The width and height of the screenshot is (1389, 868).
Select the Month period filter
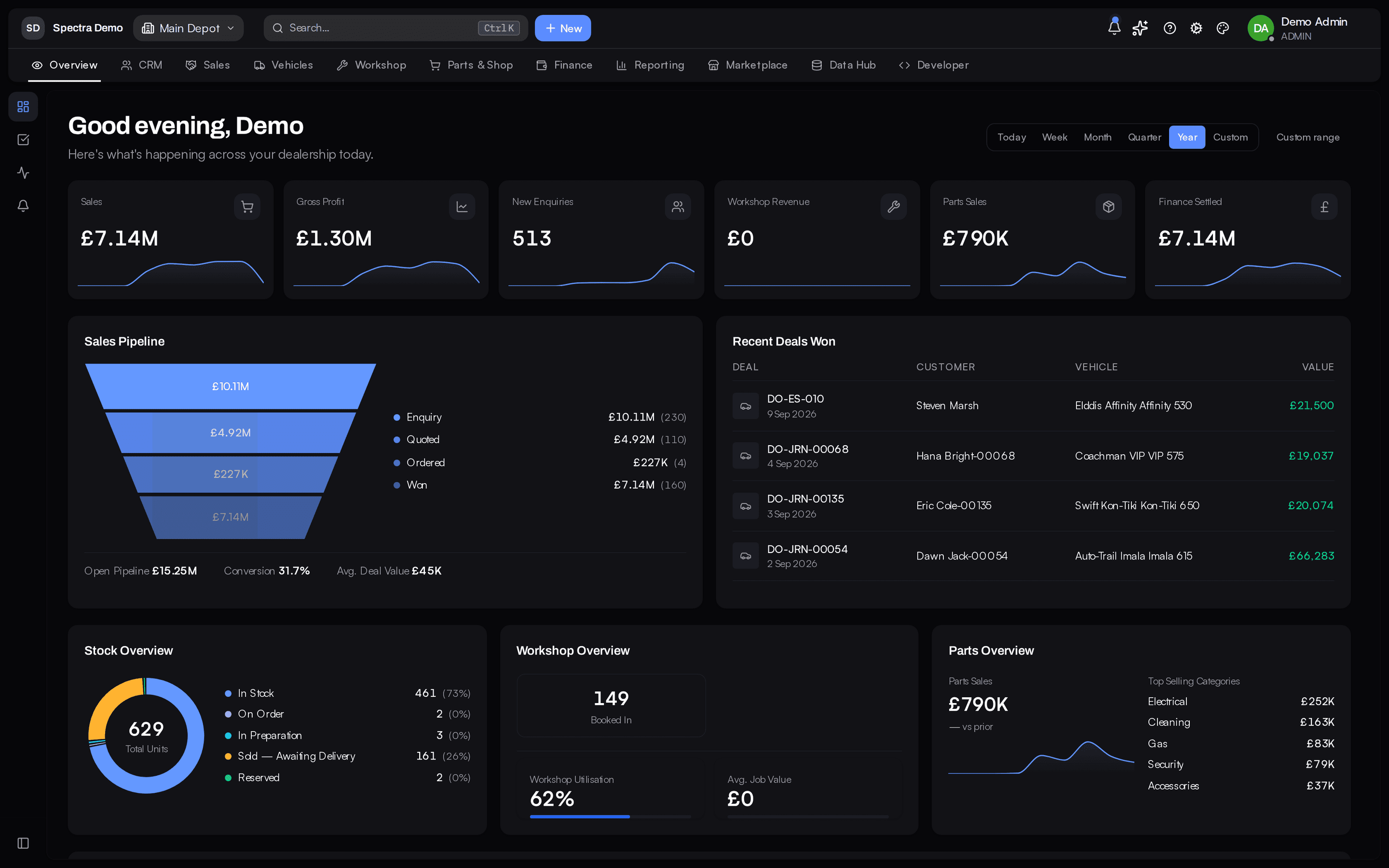(x=1097, y=137)
